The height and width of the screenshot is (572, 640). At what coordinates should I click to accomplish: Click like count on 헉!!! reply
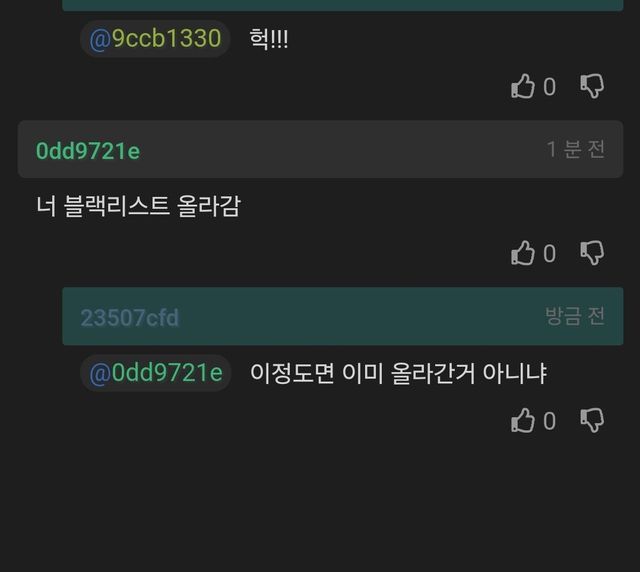click(549, 87)
